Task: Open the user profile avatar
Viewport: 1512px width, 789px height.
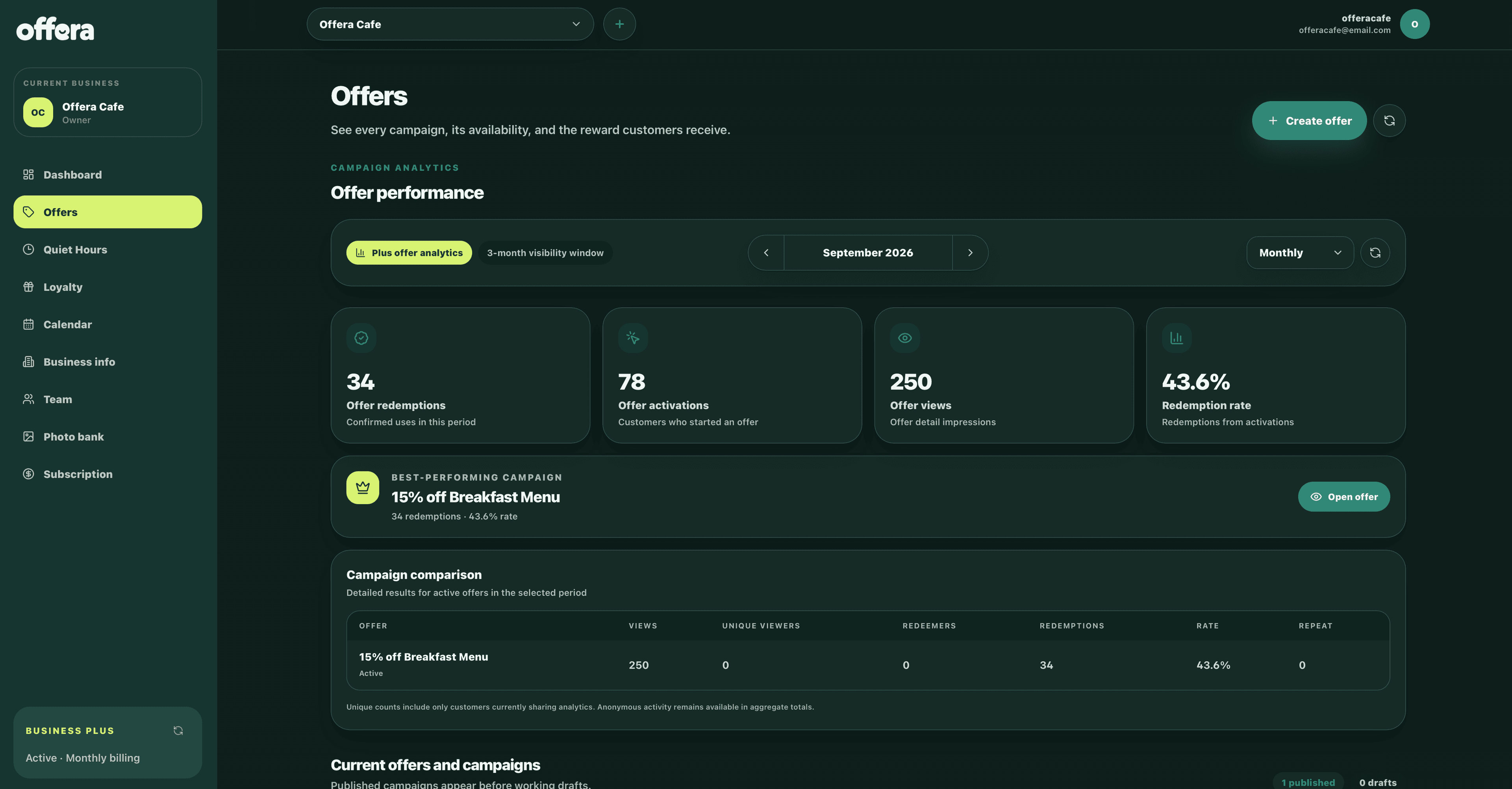Action: pyautogui.click(x=1415, y=24)
